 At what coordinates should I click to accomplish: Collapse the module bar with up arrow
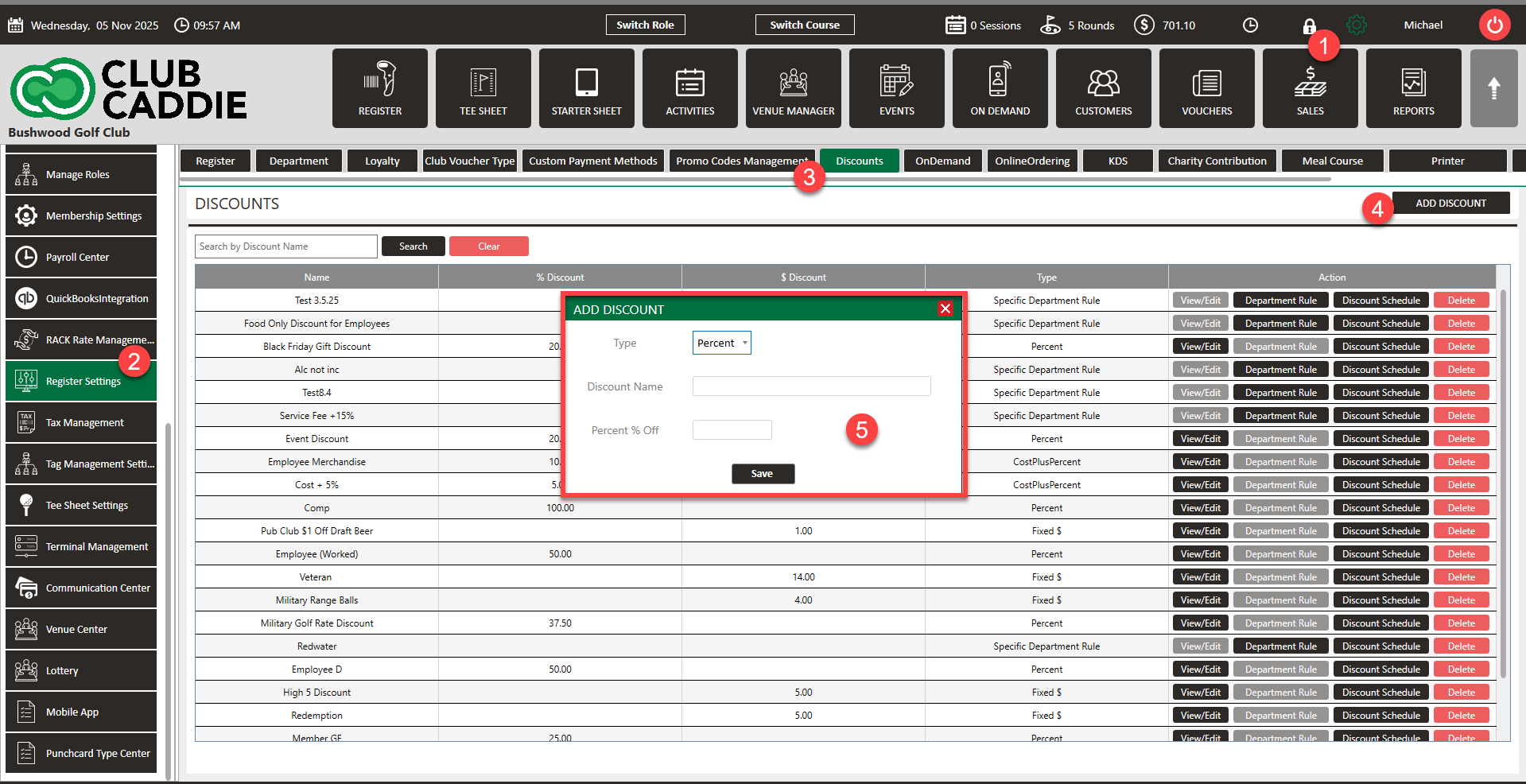(x=1493, y=88)
